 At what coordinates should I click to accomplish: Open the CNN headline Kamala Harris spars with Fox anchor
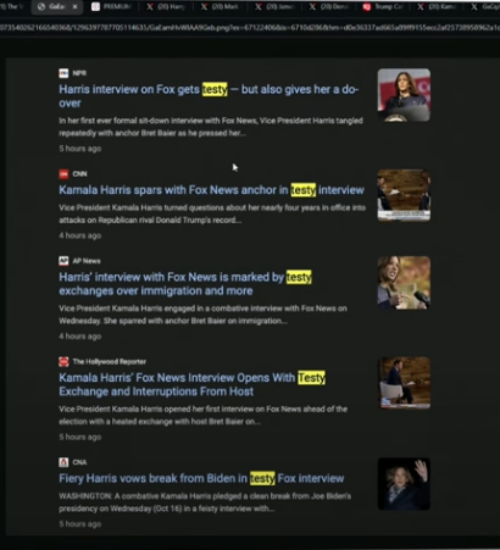coord(212,190)
